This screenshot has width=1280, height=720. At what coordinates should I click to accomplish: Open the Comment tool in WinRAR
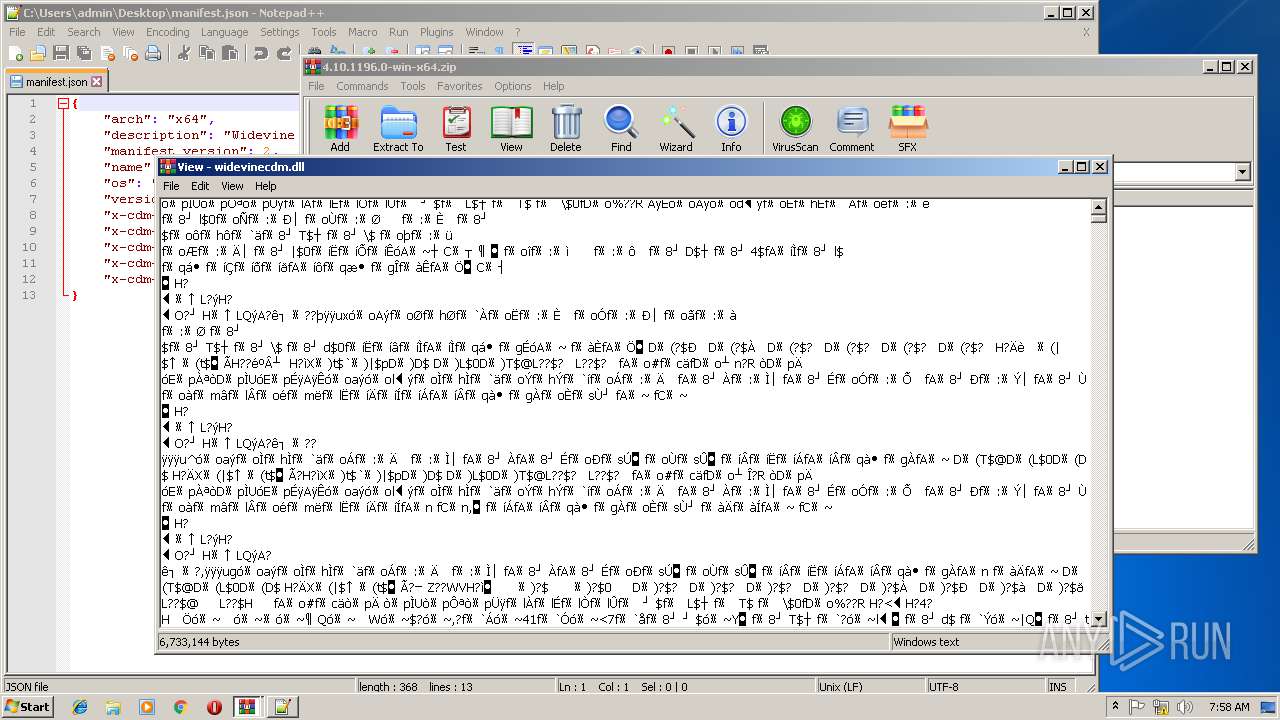[852, 128]
